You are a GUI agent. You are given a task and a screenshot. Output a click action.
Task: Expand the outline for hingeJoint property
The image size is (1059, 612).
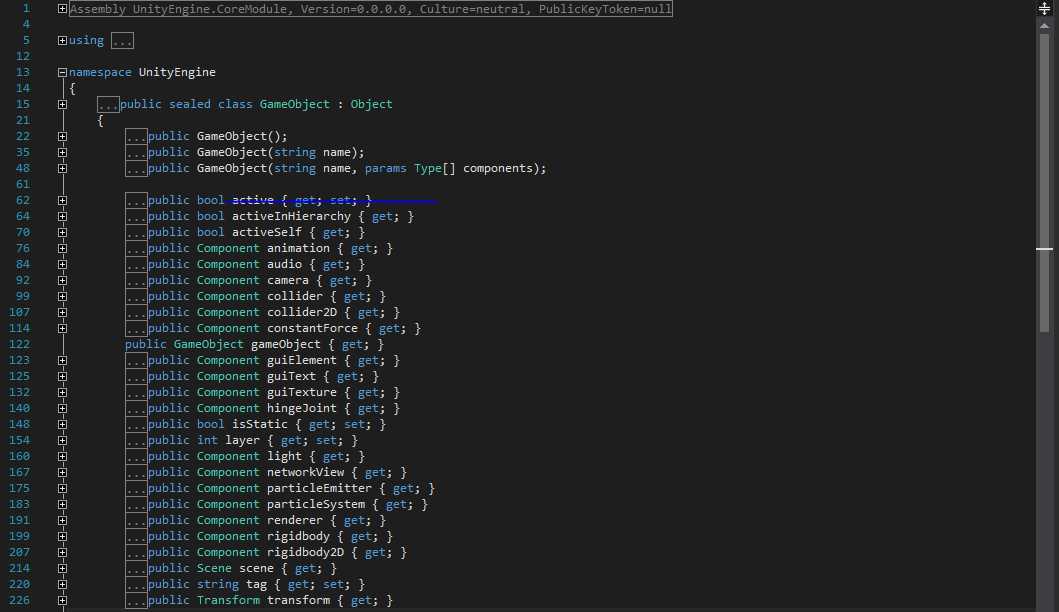[62, 409]
